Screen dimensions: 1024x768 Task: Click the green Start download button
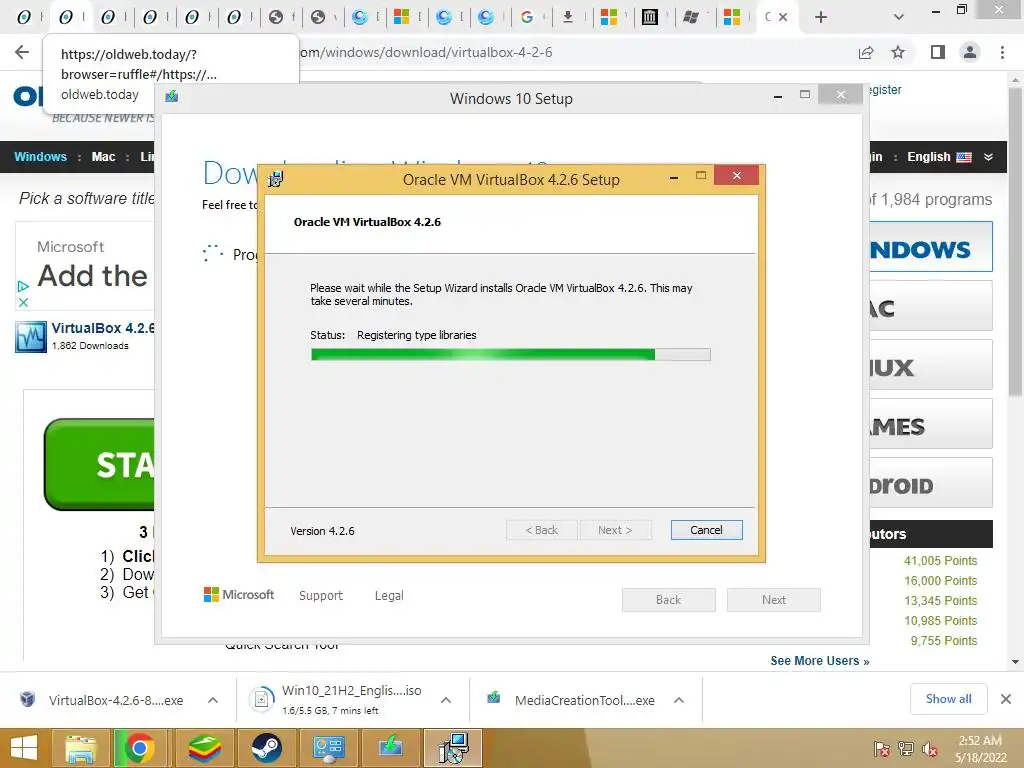99,464
